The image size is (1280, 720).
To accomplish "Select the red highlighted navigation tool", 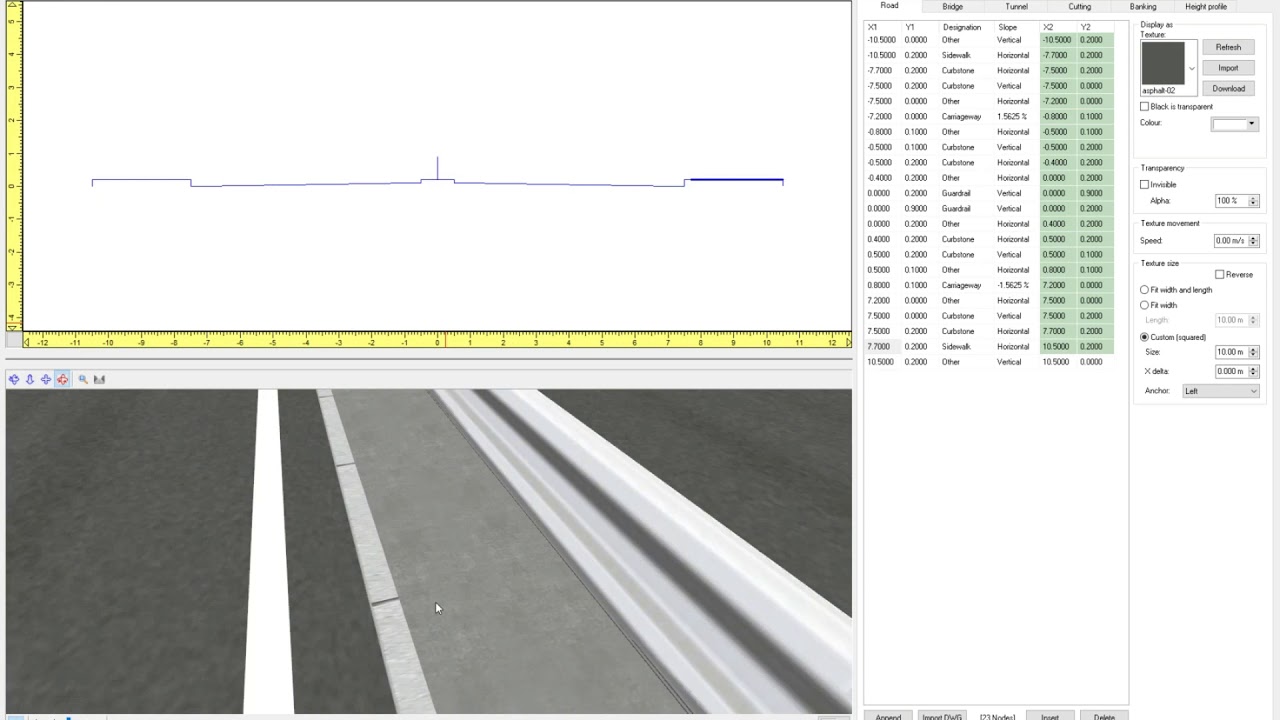I will pyautogui.click(x=63, y=379).
